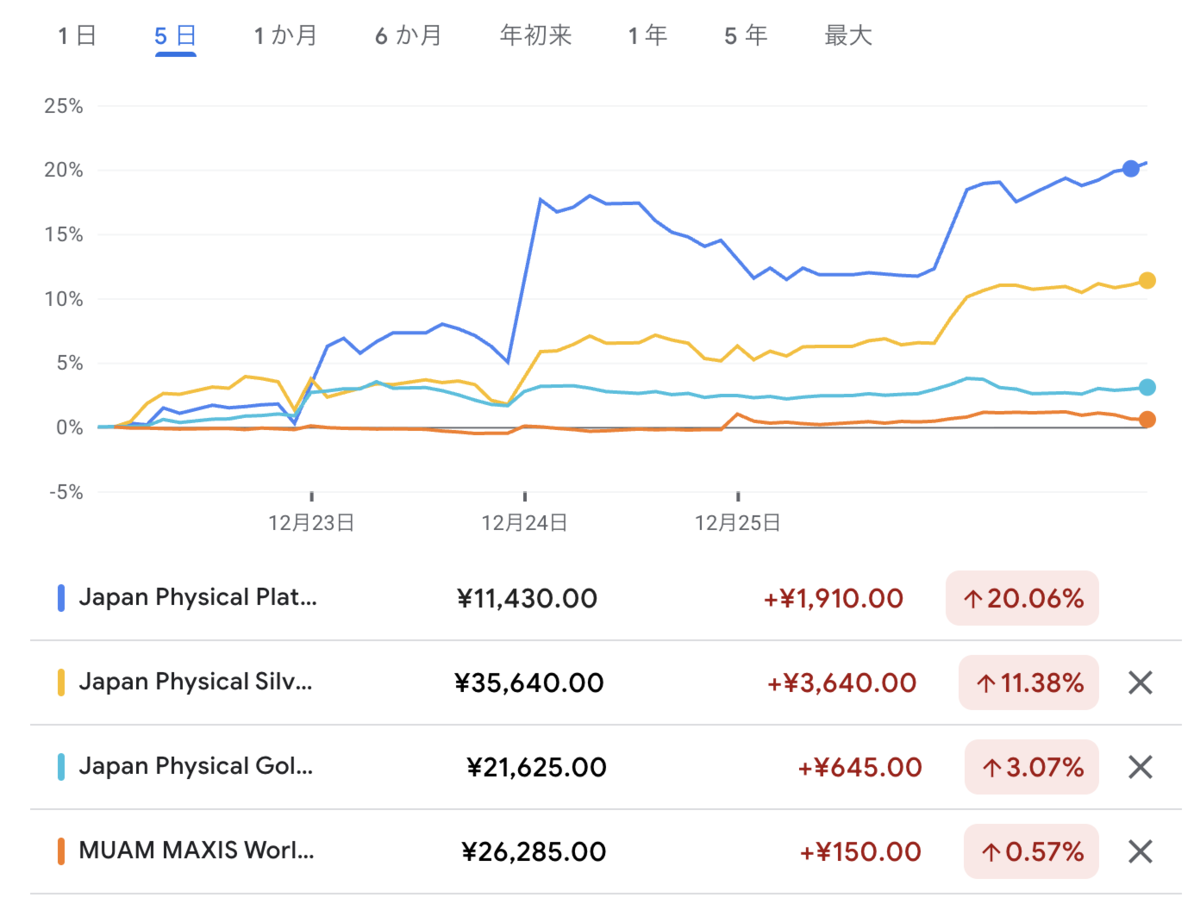This screenshot has width=1200, height=910.
Task: Click the 0.57% gain badge
Action: click(1031, 852)
